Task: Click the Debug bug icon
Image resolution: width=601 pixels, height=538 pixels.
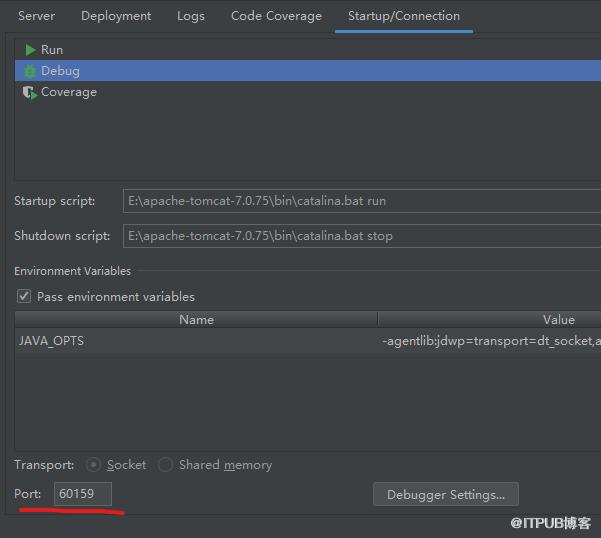Action: (x=30, y=71)
